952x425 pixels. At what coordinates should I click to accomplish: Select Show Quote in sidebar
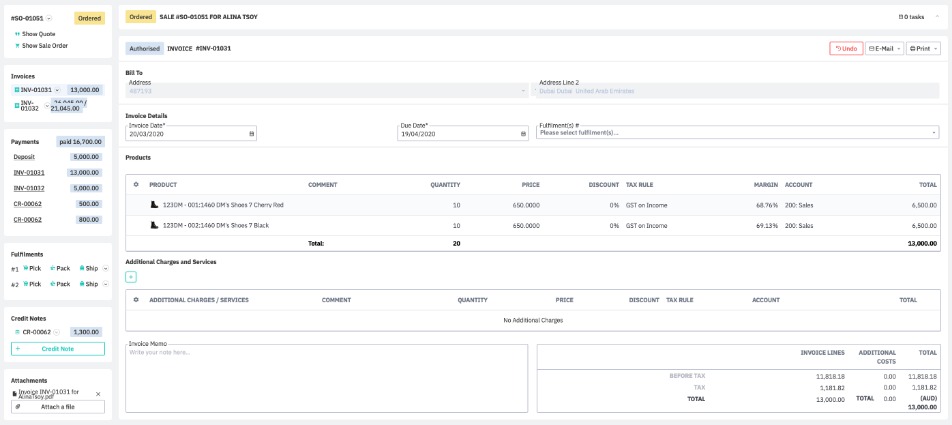37,34
